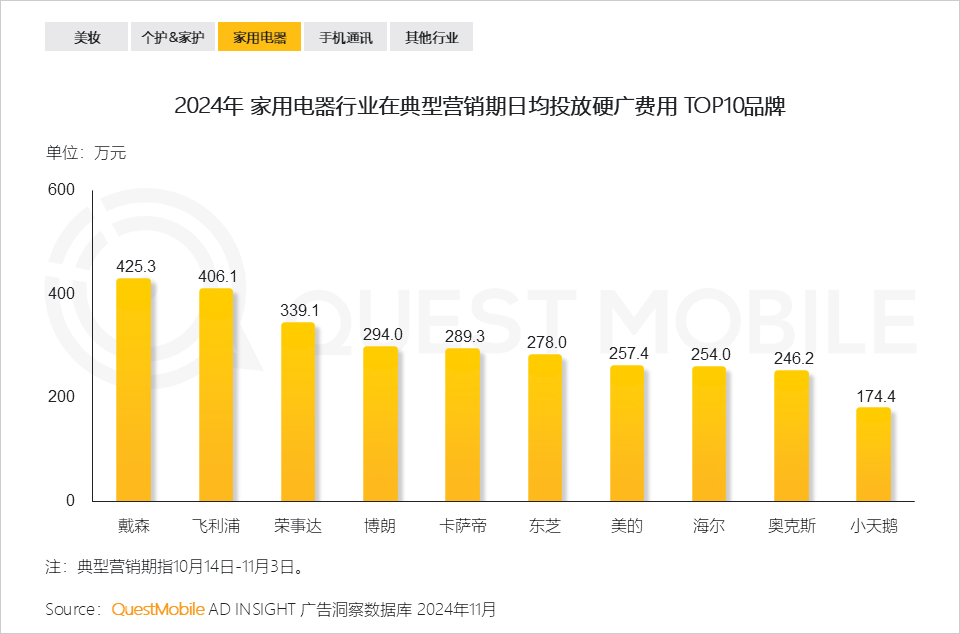The height and width of the screenshot is (634, 960).
Task: Click the 254.0 value label
Action: [x=711, y=354]
